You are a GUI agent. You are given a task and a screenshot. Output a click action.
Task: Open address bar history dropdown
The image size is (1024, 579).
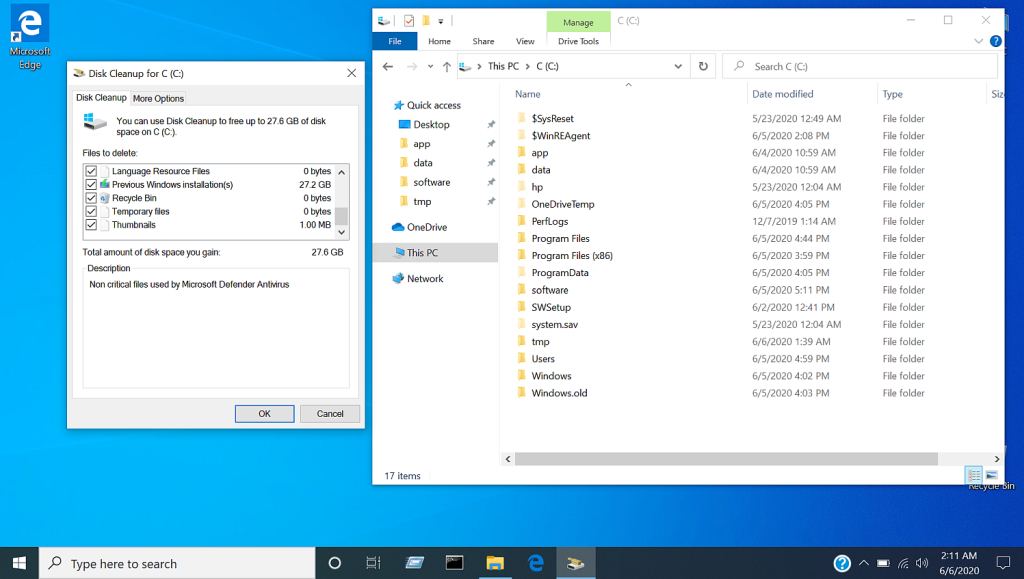pos(678,67)
